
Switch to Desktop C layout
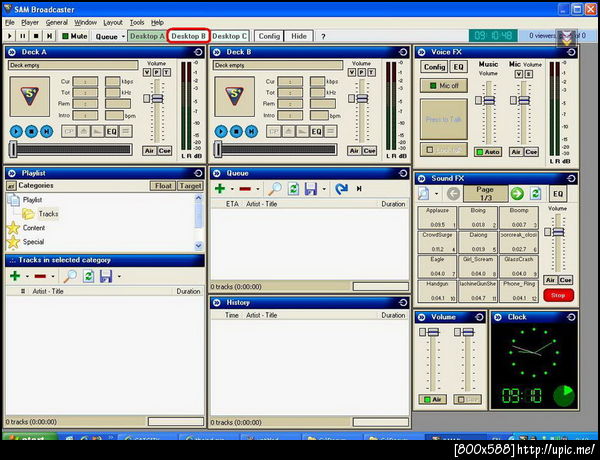coord(229,36)
